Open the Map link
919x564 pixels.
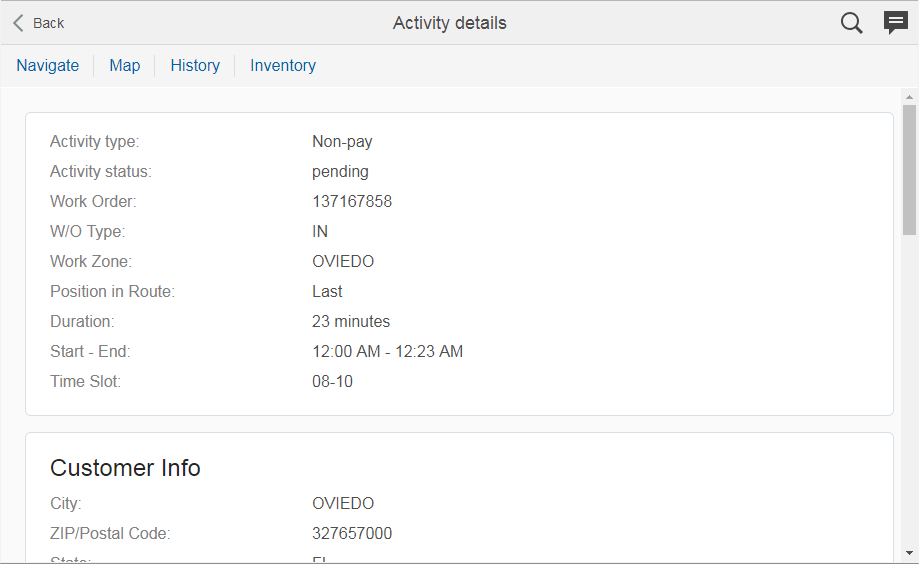pyautogui.click(x=125, y=66)
